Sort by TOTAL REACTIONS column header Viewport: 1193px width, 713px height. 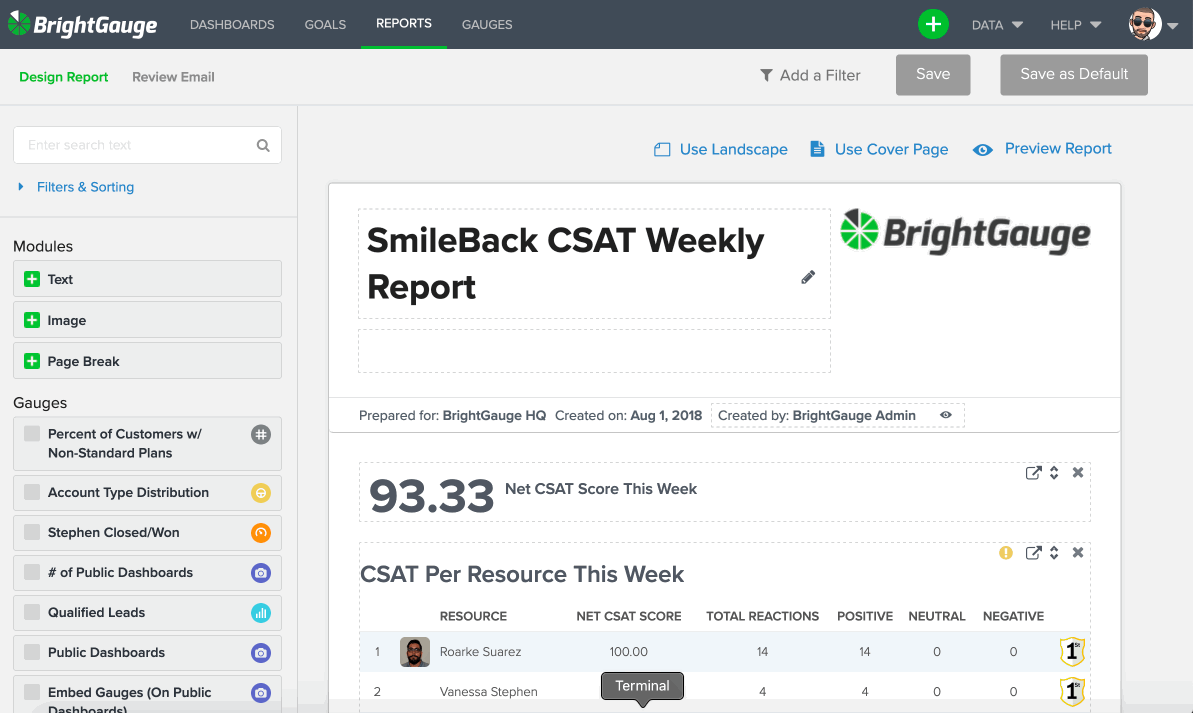click(762, 616)
